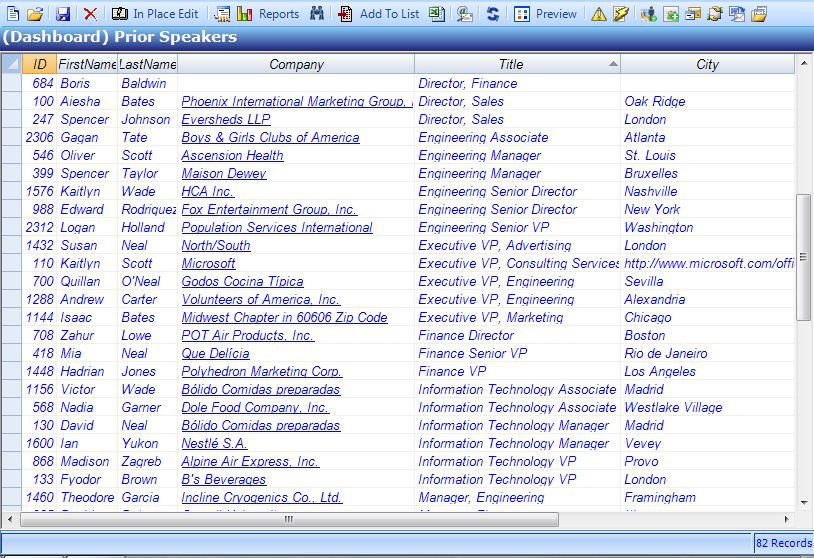Click the select-all corner cell of grid
Viewport: 814px width, 558px height.
click(x=11, y=64)
